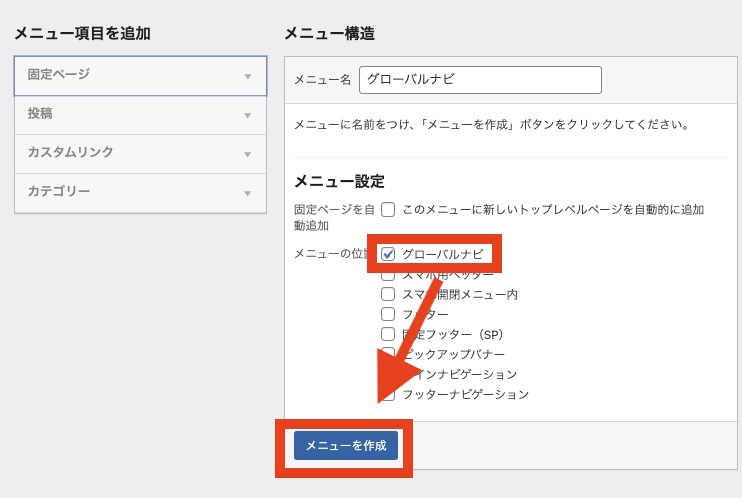Click the triangle icon beside 投稿
The width and height of the screenshot is (742, 498).
247,115
